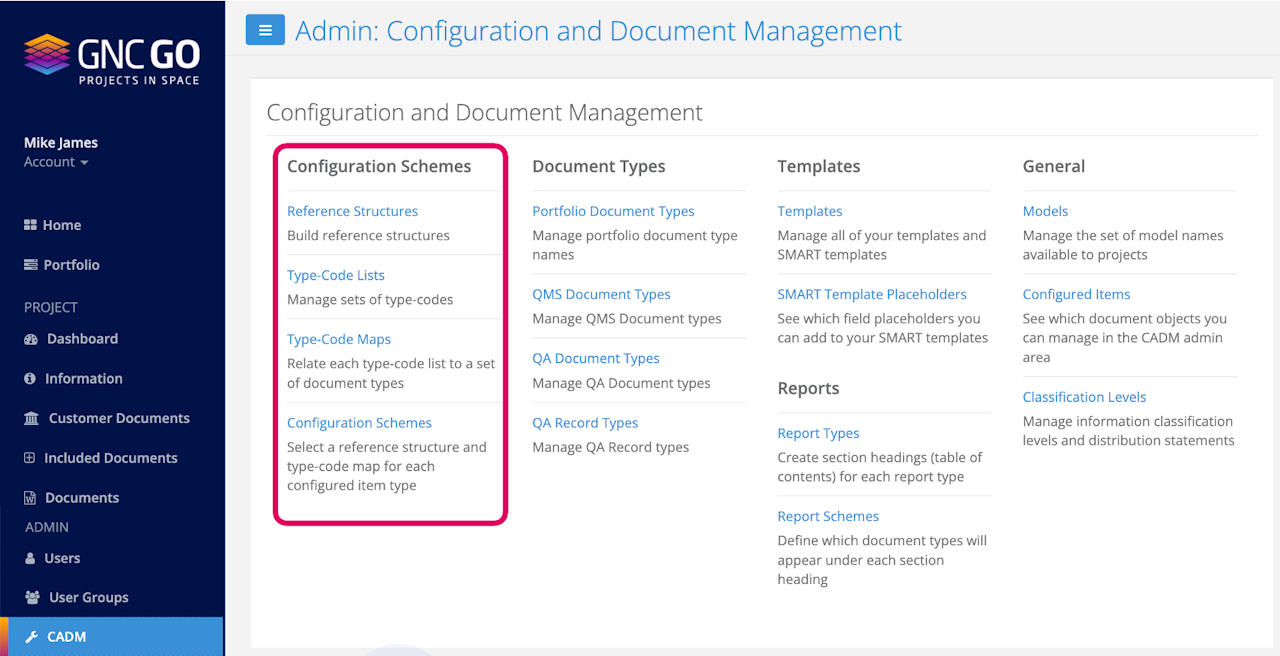Viewport: 1280px width, 656px height.
Task: Click the Reports section heading
Action: coord(808,388)
